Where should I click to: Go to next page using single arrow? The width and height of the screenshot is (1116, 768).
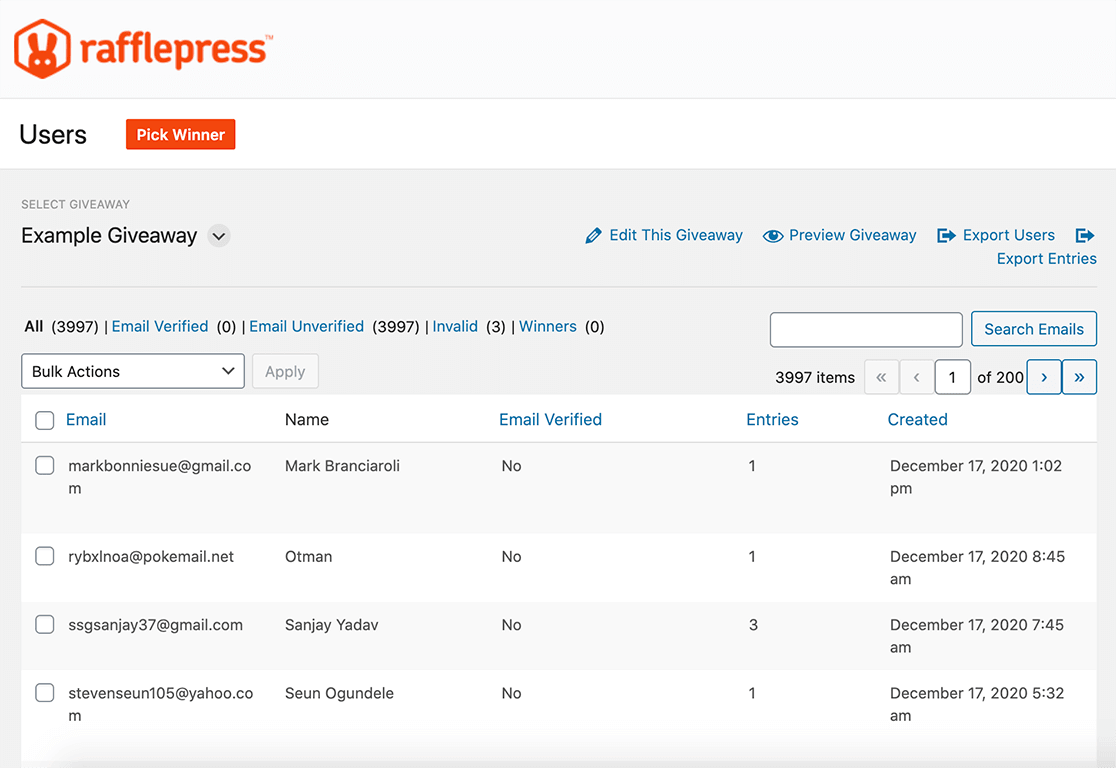pyautogui.click(x=1044, y=377)
